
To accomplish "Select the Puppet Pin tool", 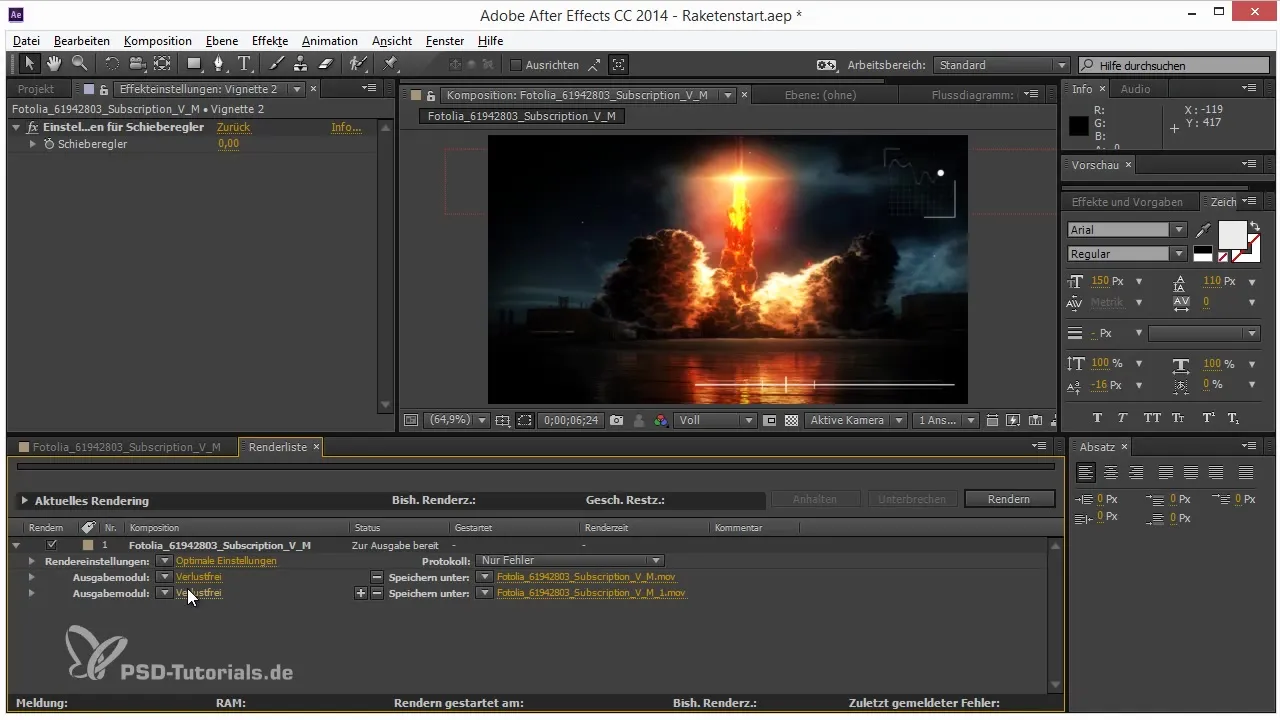I will pos(391,64).
